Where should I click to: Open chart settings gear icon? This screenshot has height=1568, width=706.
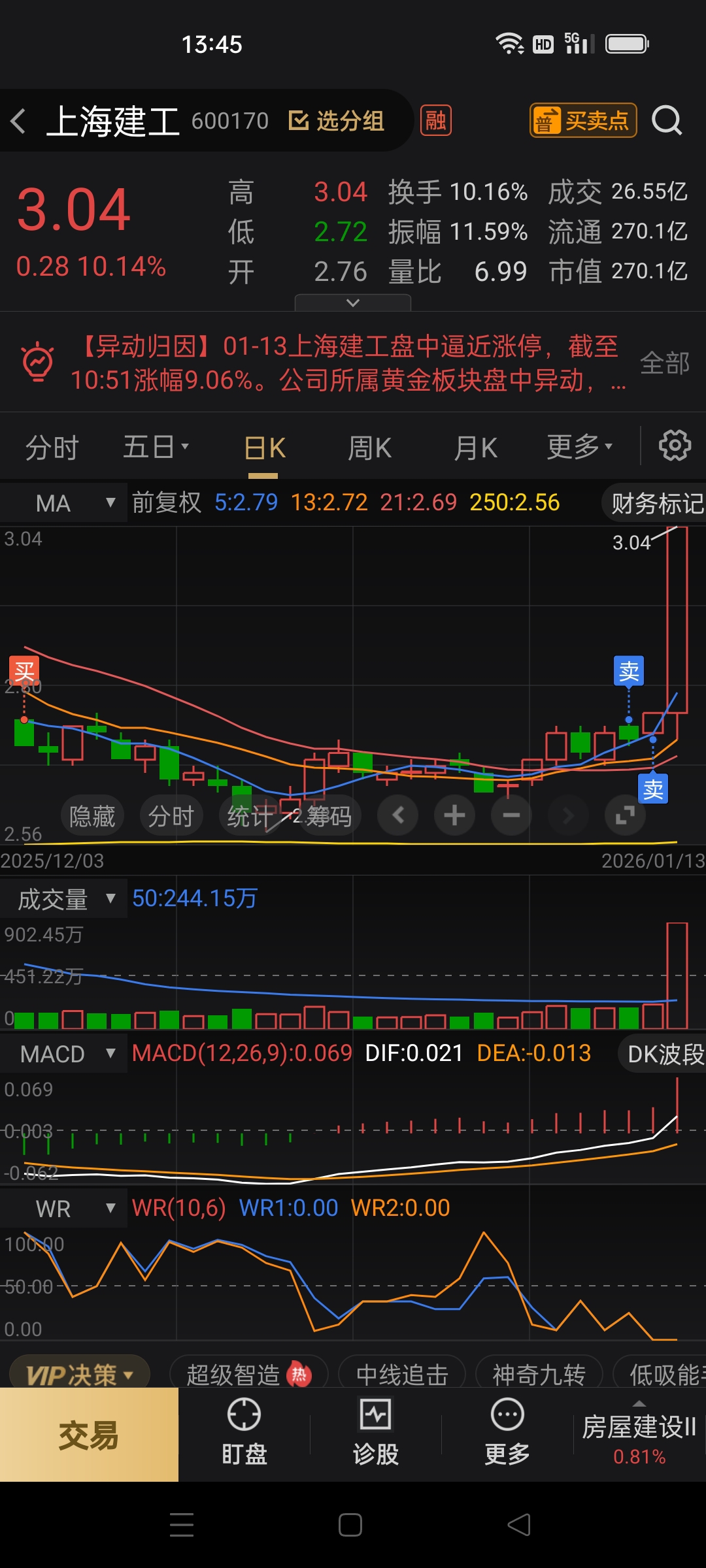[x=675, y=446]
